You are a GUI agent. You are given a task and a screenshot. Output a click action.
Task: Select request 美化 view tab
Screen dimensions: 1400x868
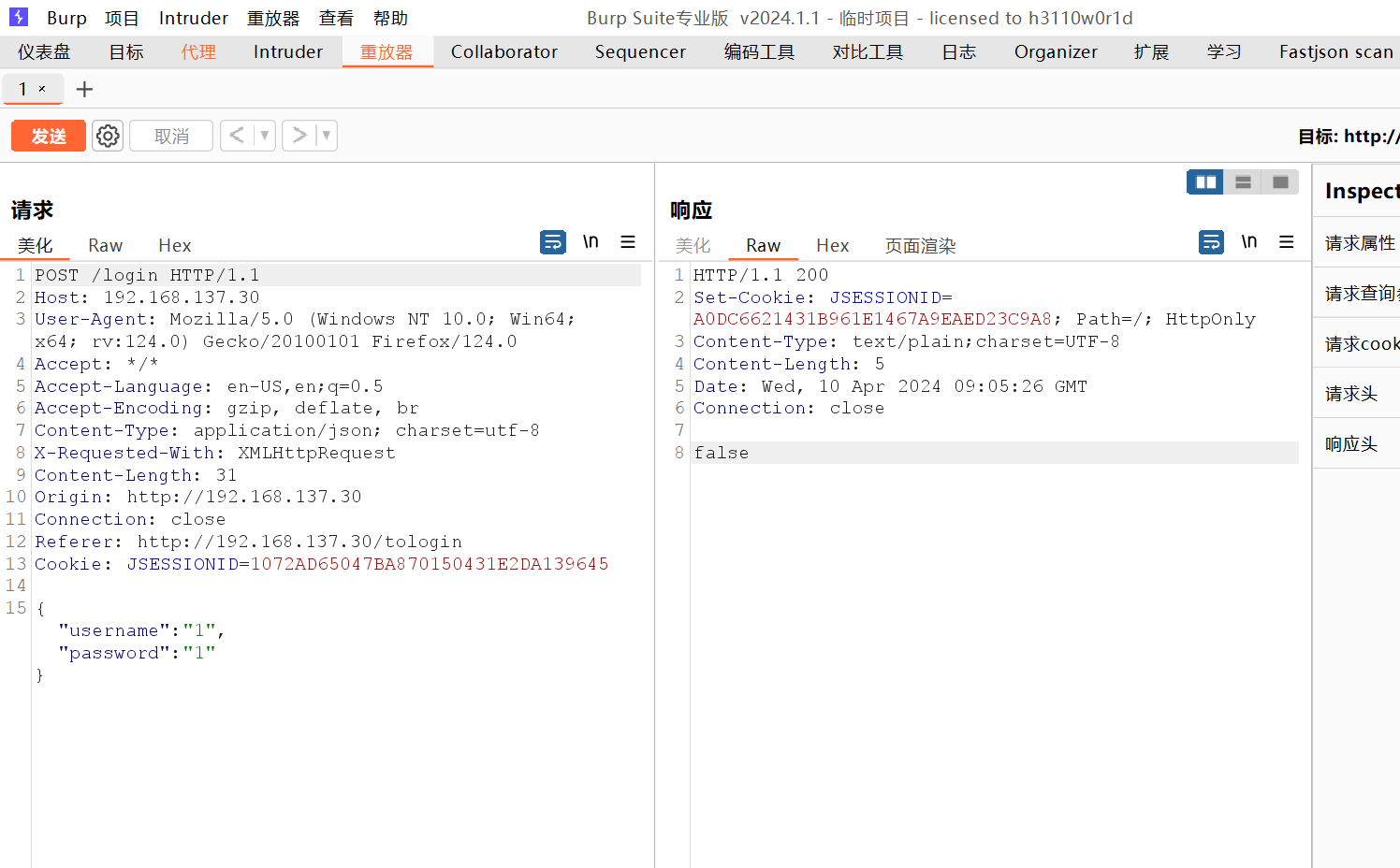[x=35, y=246]
